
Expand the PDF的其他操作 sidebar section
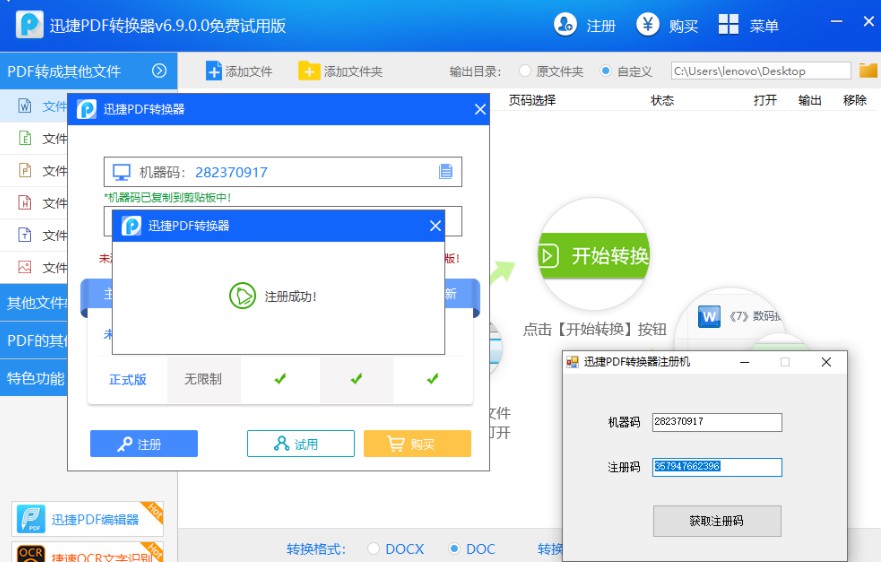point(36,340)
